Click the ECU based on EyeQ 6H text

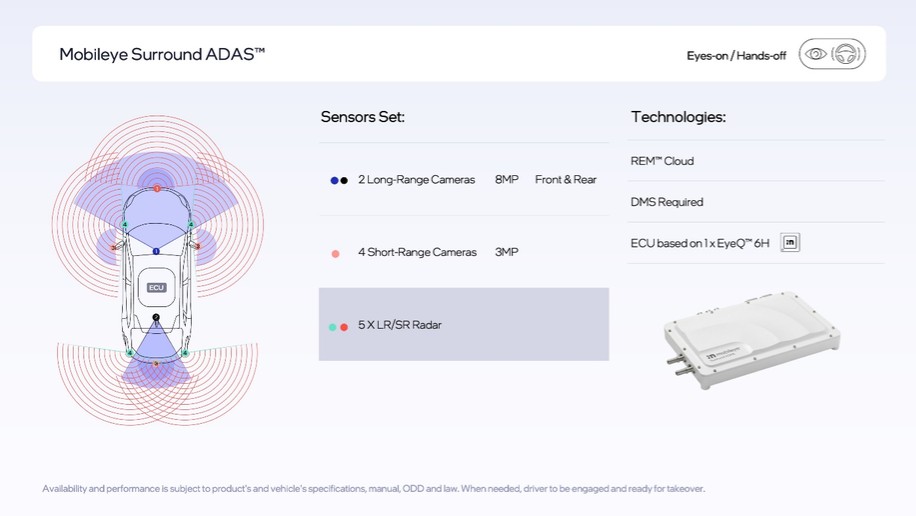click(700, 243)
